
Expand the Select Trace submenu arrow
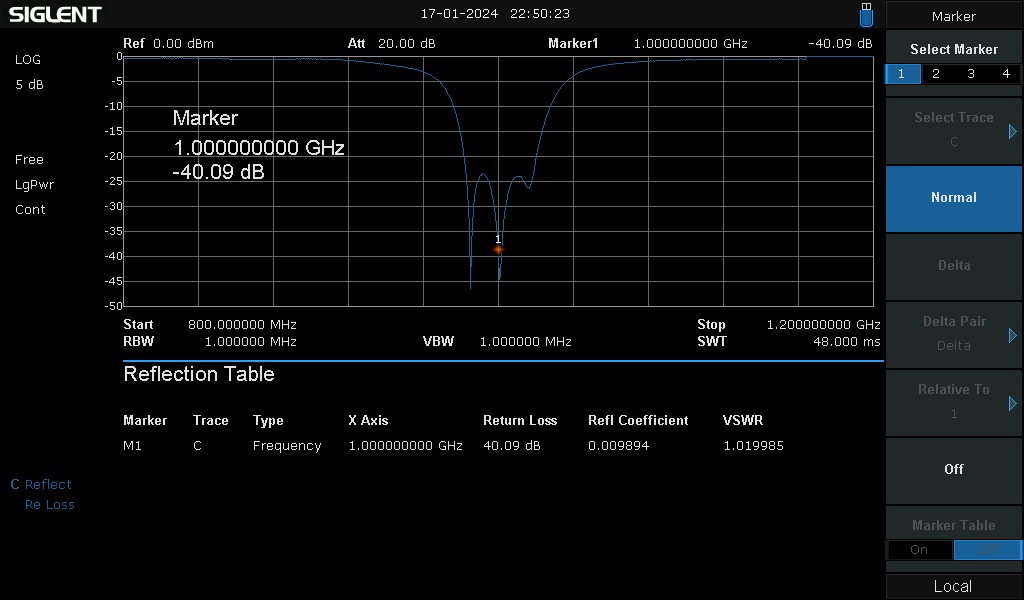(x=1012, y=132)
